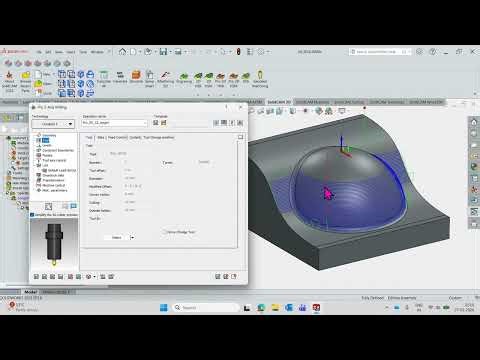The image size is (480, 360).
Task: Click the Save icon in top toolbar
Action: 163,52
